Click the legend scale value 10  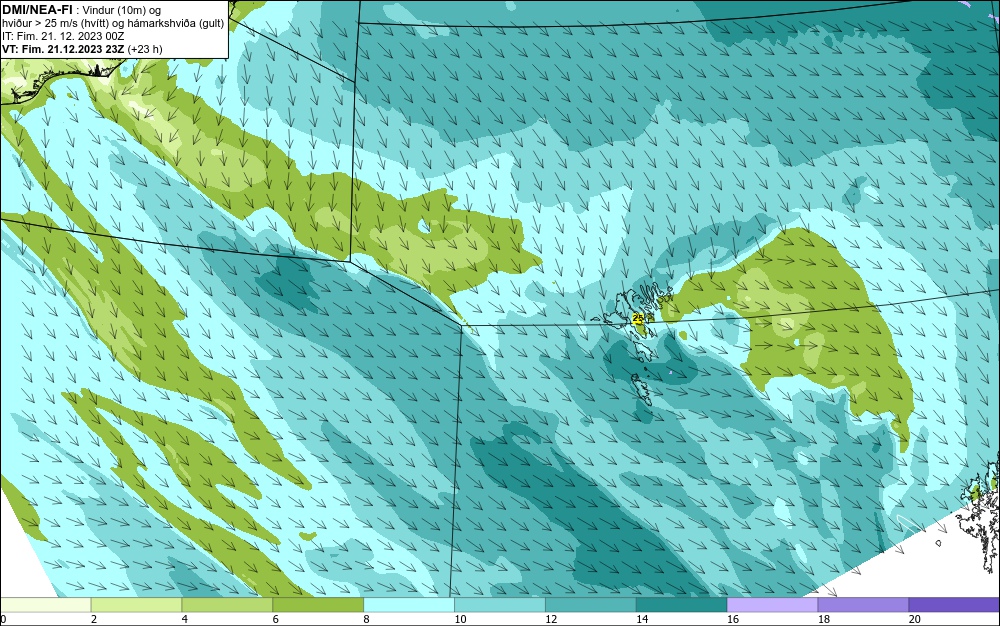(460, 619)
